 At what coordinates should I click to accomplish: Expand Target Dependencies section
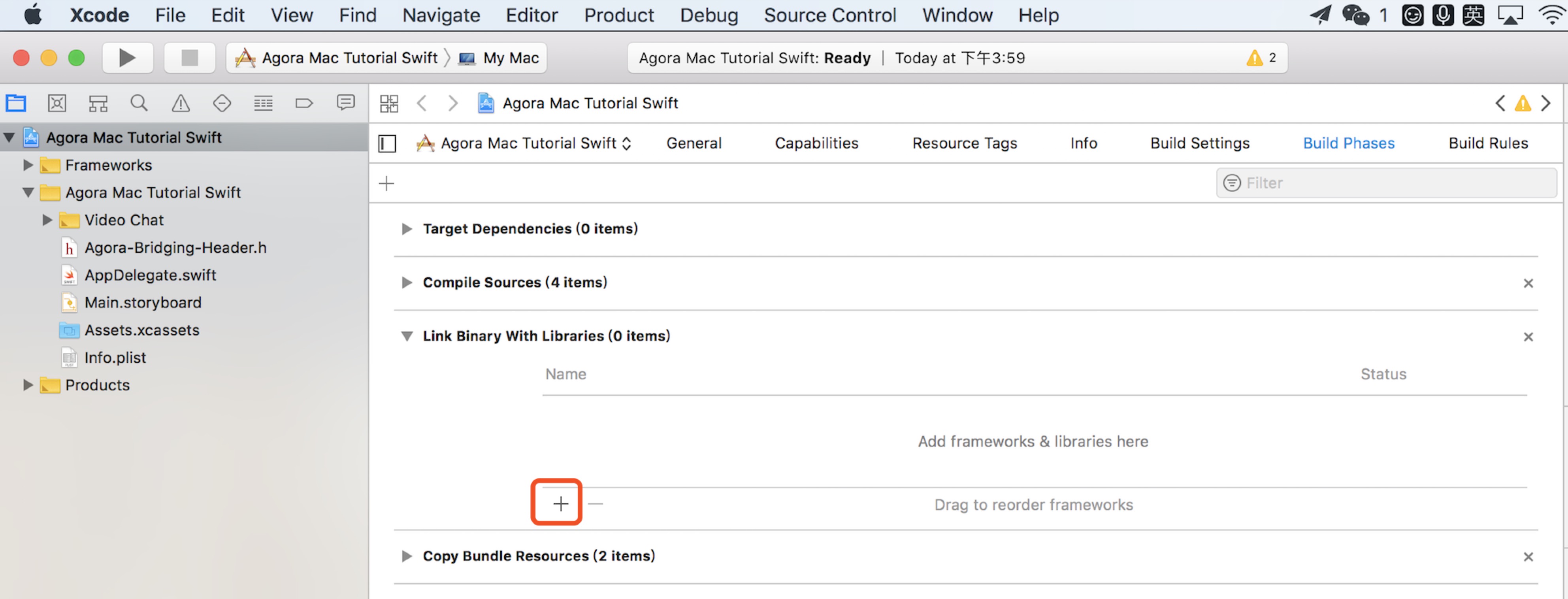(407, 229)
